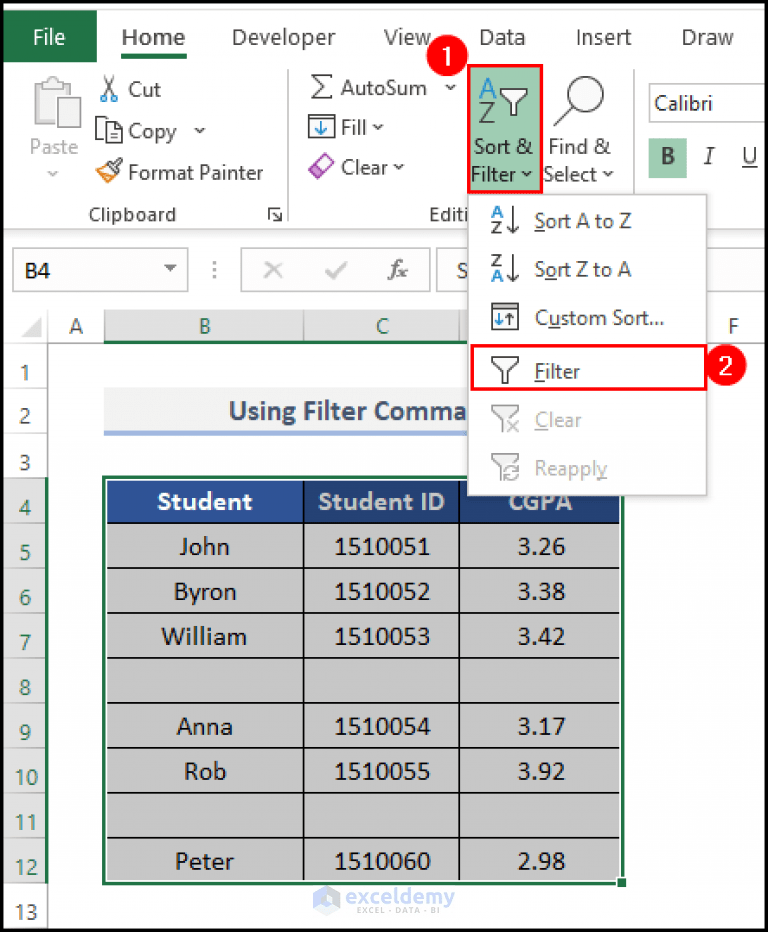Expand the Copy dropdown arrow
Image resolution: width=768 pixels, height=932 pixels.
click(200, 130)
